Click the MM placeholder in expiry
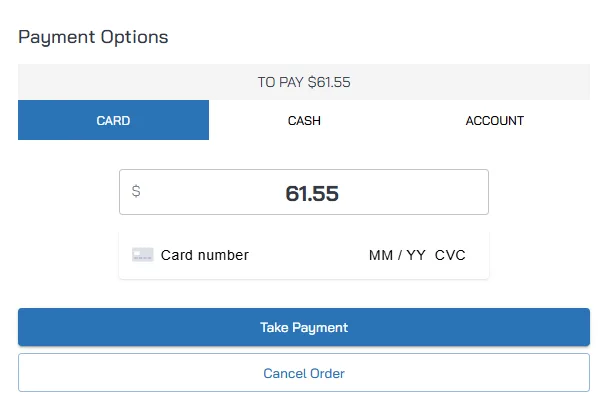Image resolution: width=609 pixels, height=418 pixels. coord(381,255)
